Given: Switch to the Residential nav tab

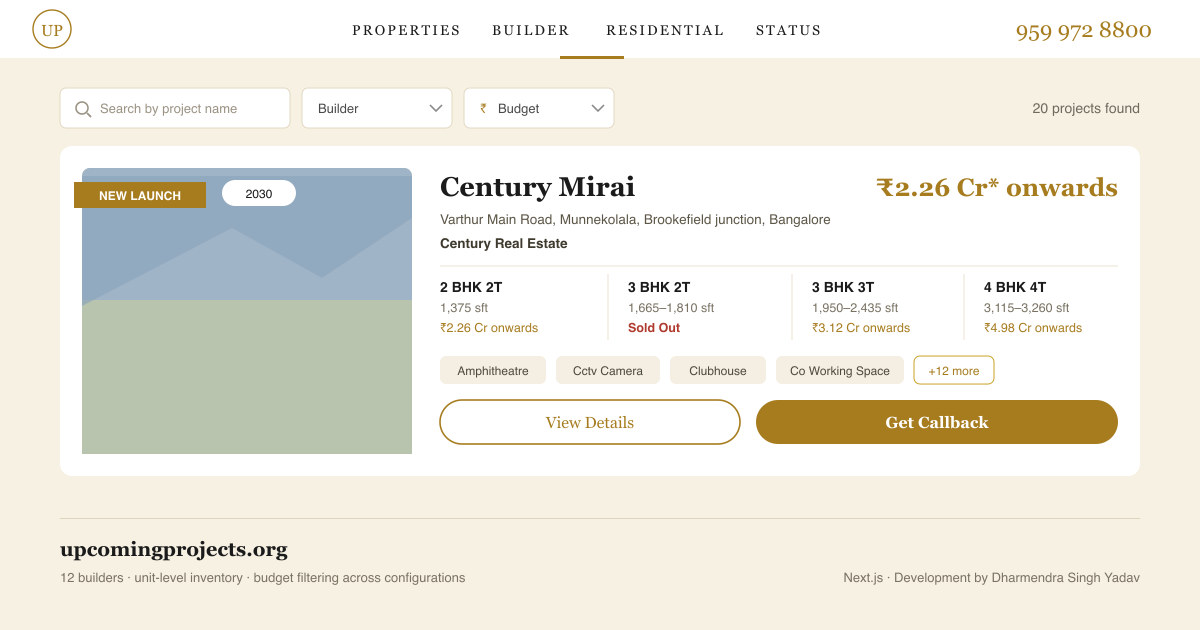Looking at the screenshot, I should pyautogui.click(x=665, y=30).
